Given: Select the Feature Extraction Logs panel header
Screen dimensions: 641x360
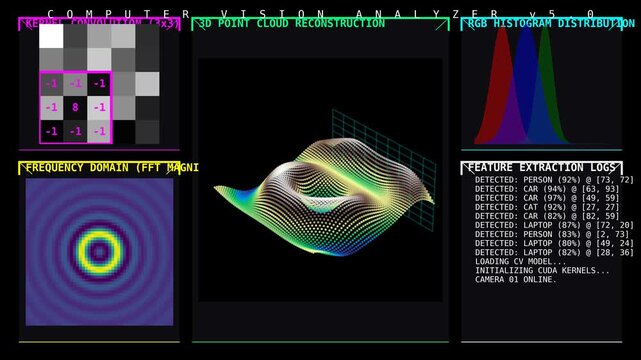Looking at the screenshot, I should click(x=542, y=168).
